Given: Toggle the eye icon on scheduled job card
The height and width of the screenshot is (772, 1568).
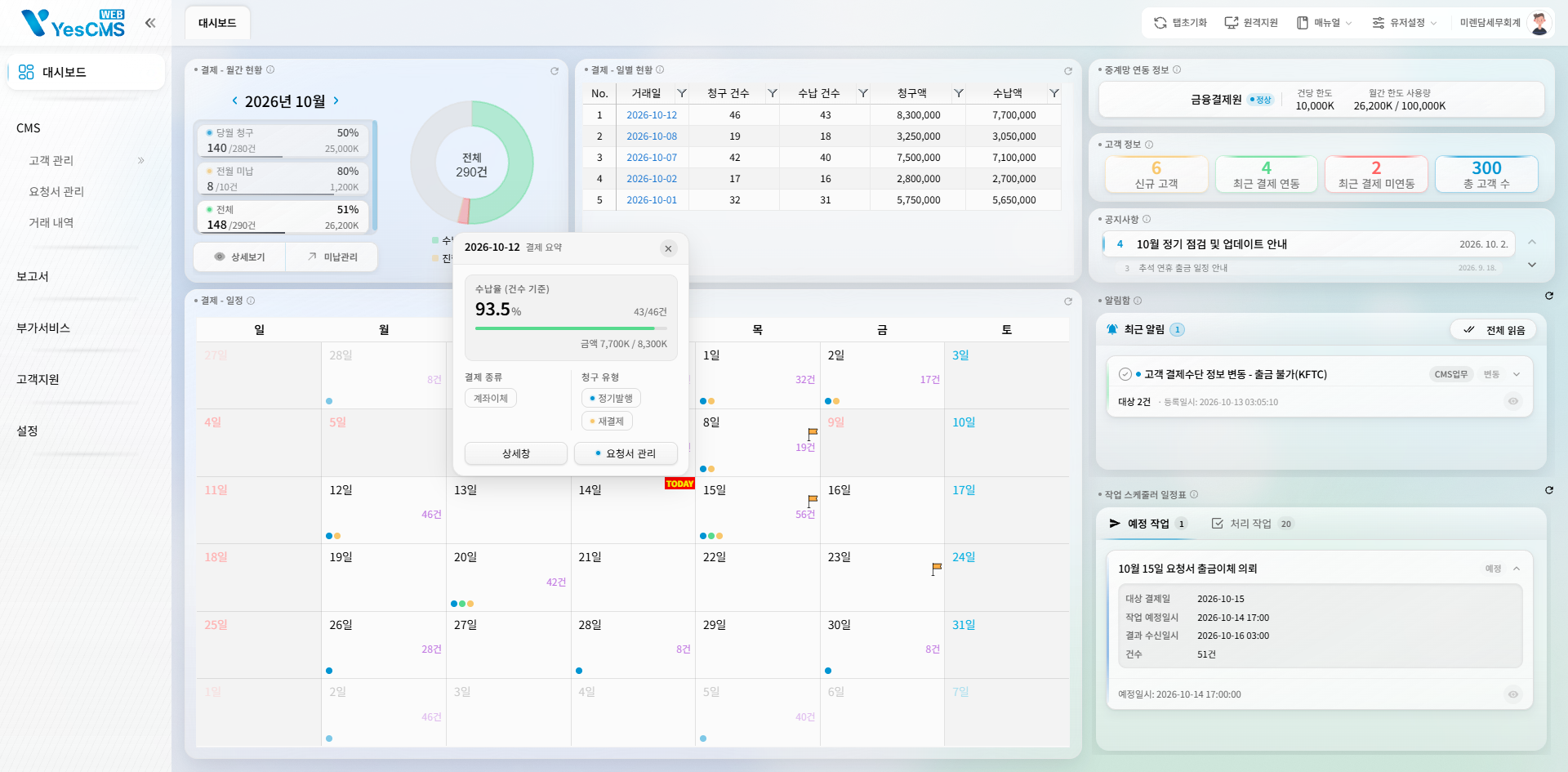Looking at the screenshot, I should (1513, 694).
